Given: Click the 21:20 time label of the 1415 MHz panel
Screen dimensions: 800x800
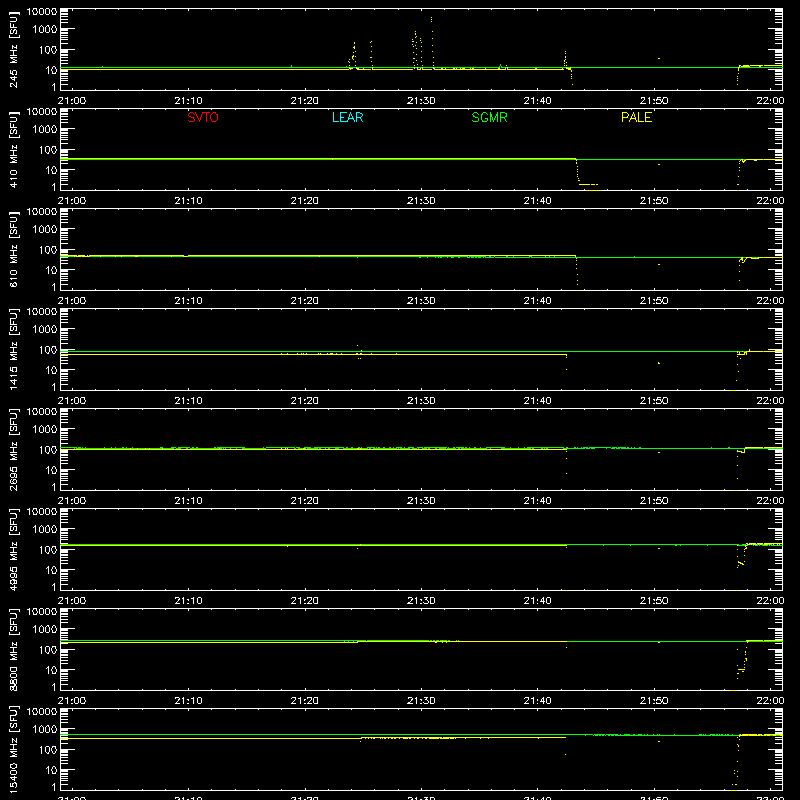Looking at the screenshot, I should click(305, 401).
